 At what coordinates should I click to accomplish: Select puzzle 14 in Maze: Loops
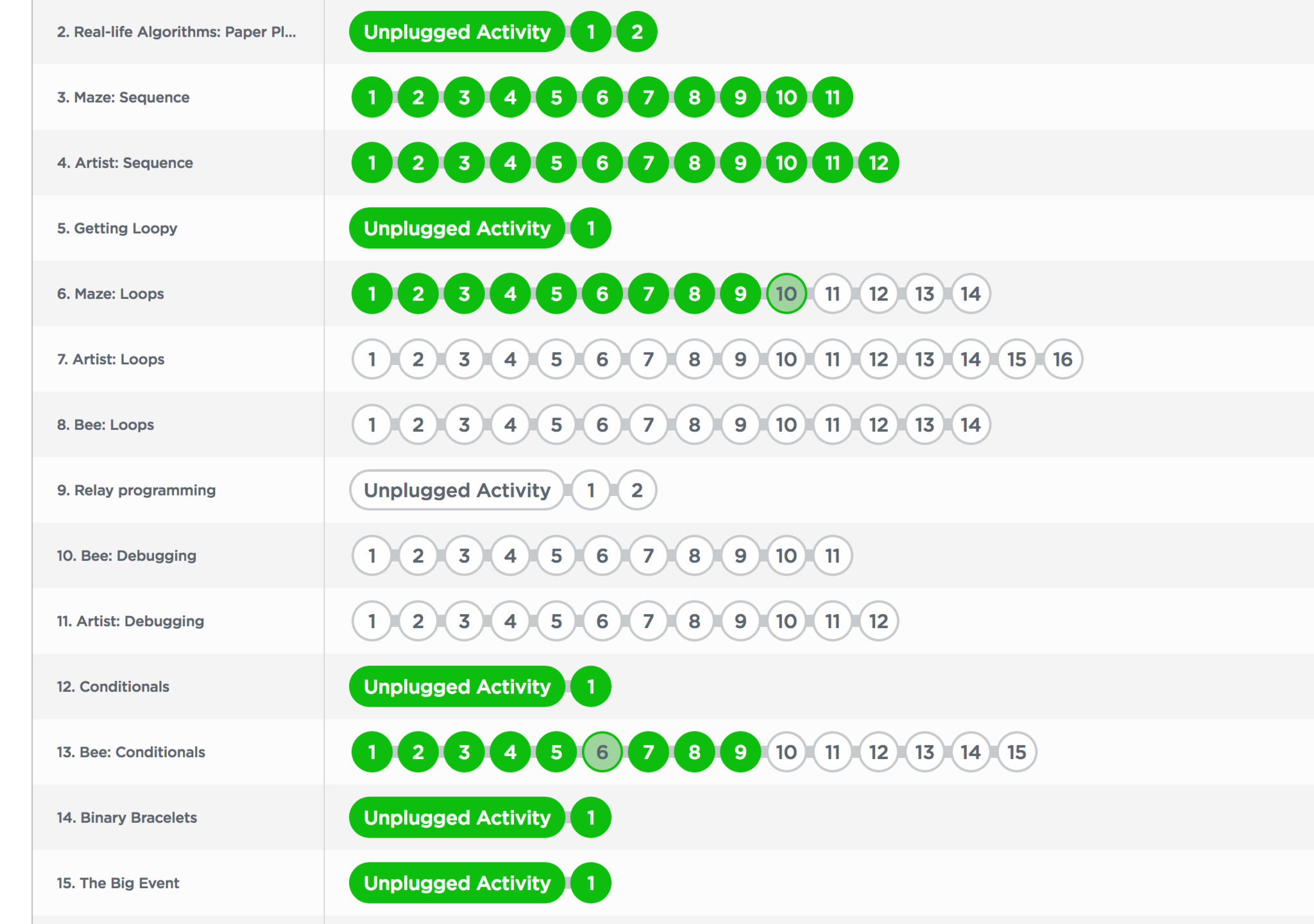[970, 294]
